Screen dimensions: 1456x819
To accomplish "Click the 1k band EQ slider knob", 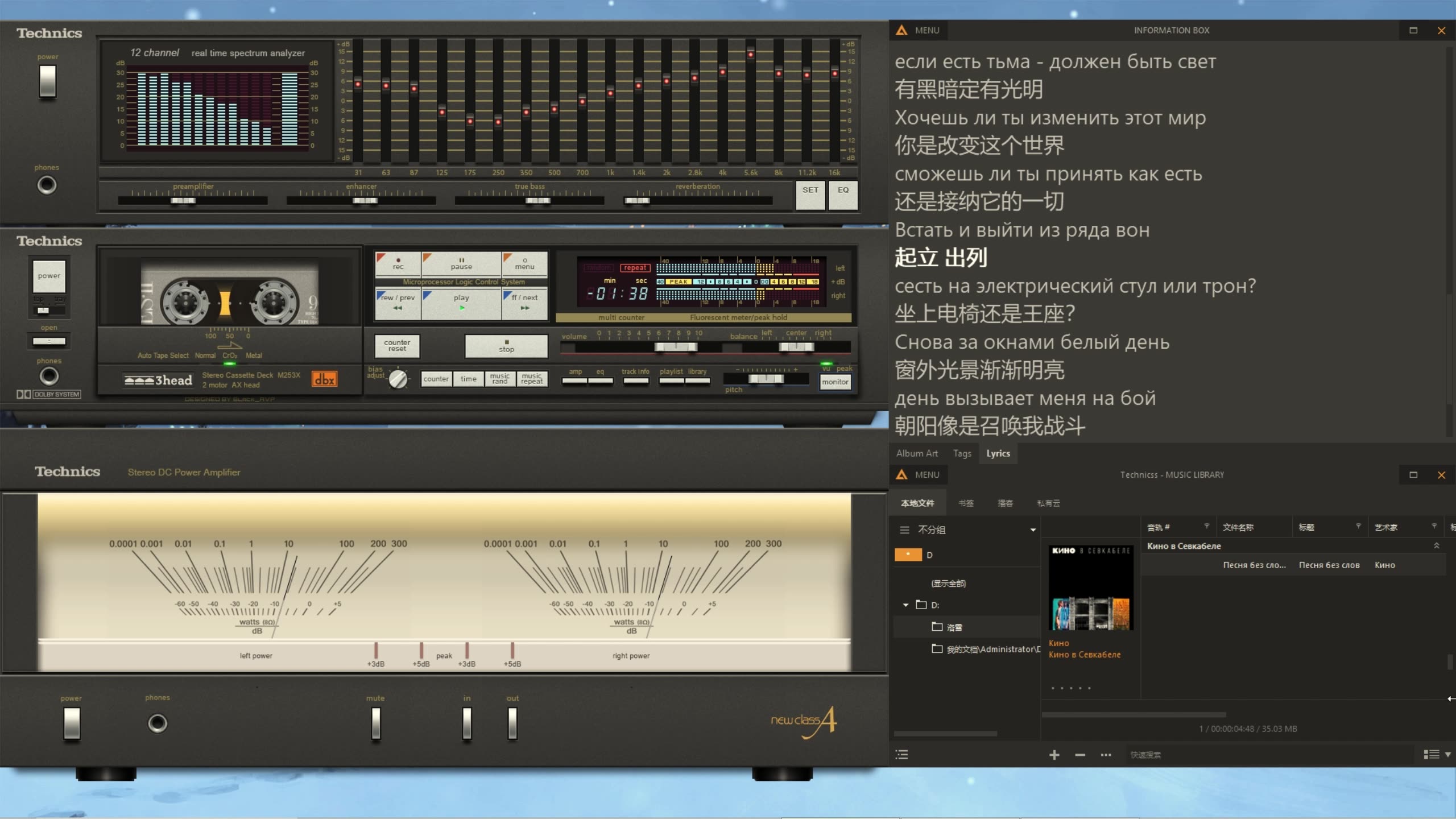I will coord(610,93).
